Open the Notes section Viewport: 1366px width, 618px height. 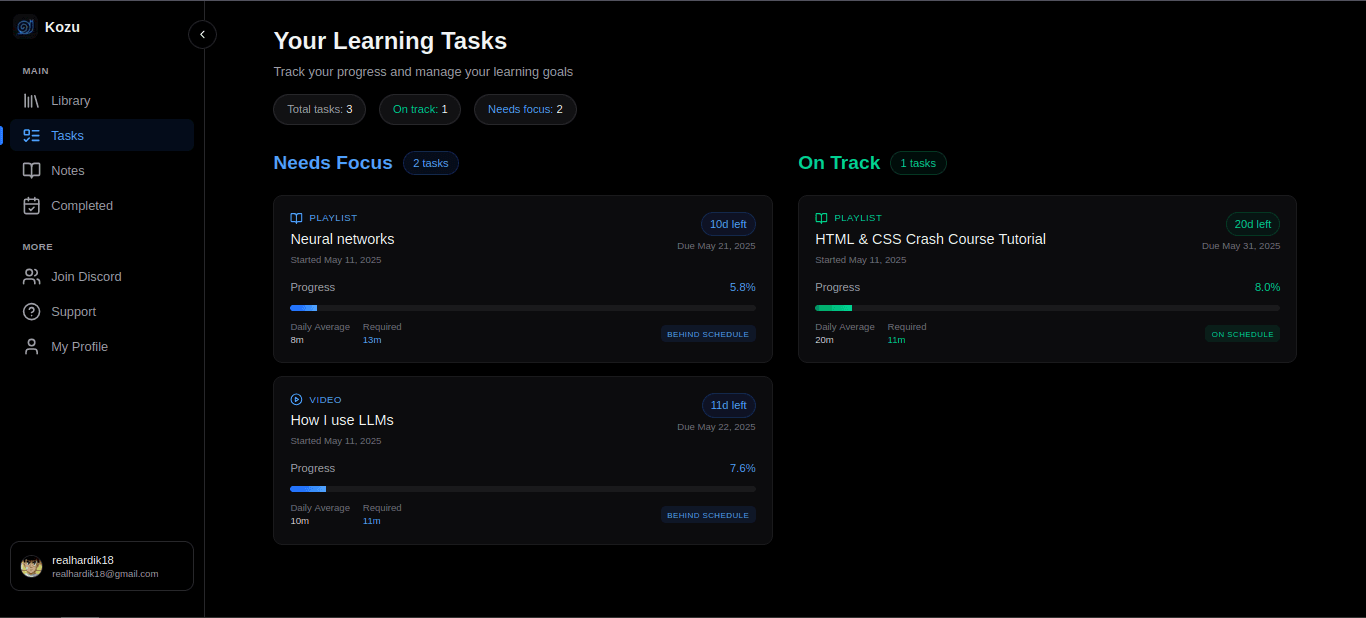tap(67, 170)
